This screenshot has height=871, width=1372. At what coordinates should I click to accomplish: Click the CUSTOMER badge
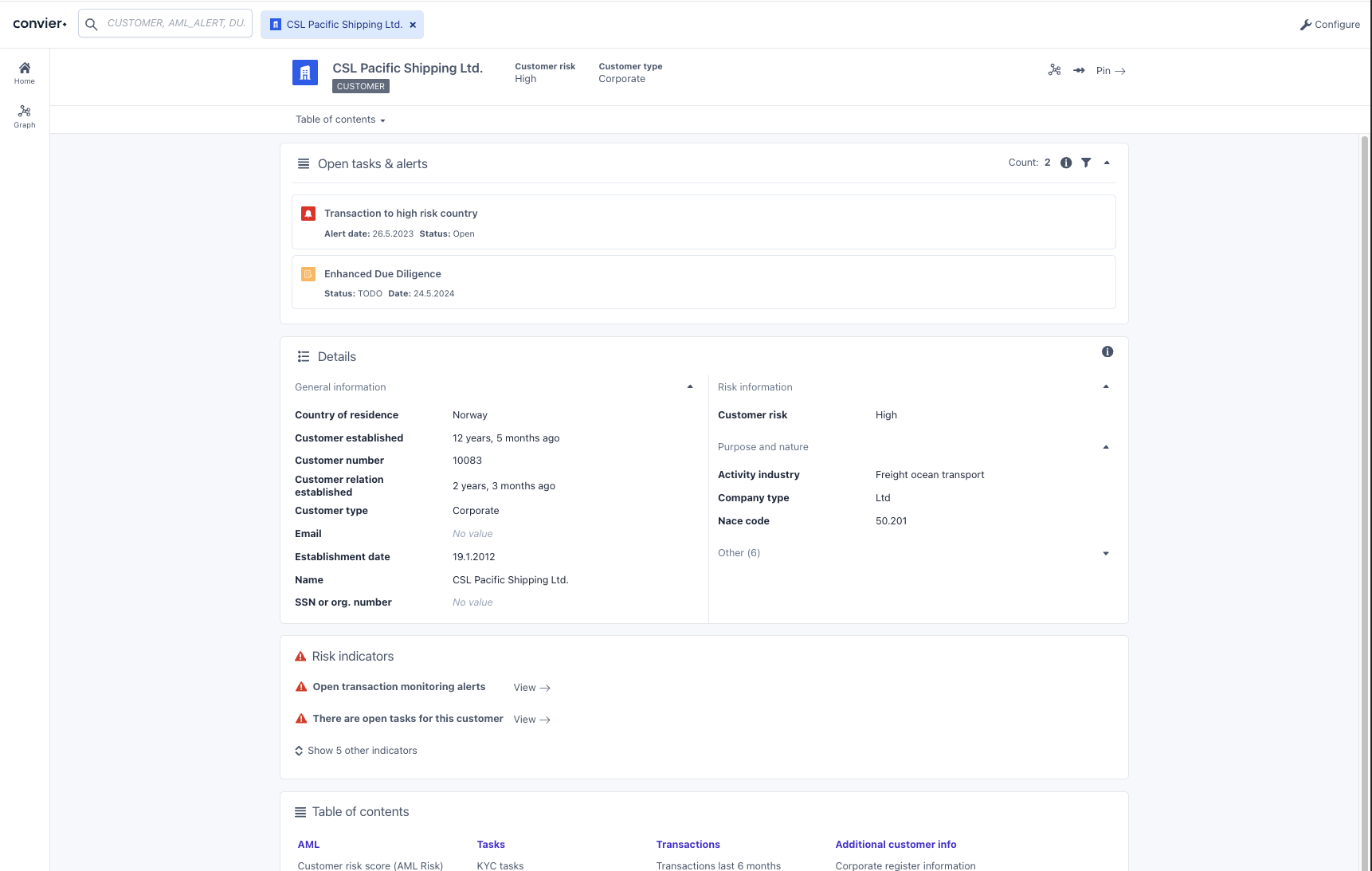[x=361, y=86]
